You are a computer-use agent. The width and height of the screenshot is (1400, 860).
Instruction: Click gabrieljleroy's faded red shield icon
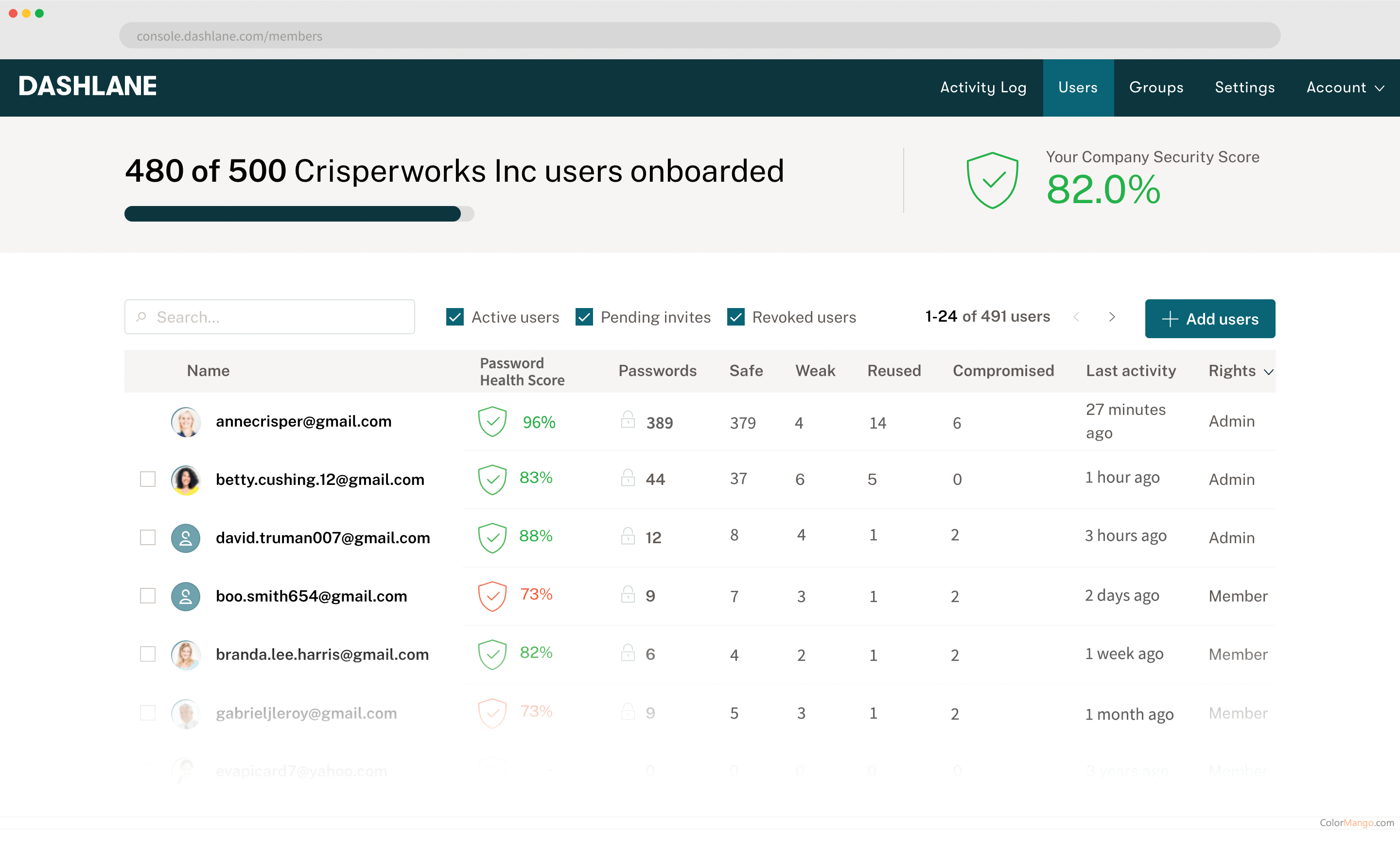tap(492, 713)
